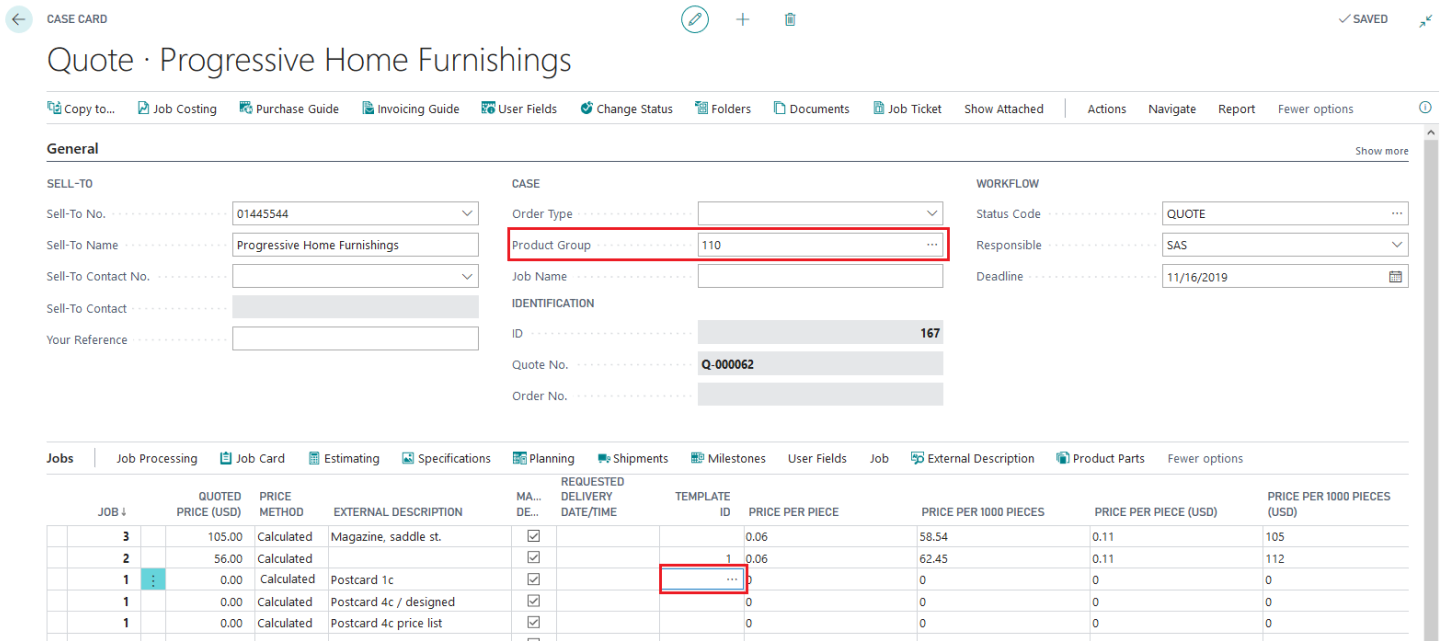This screenshot has height=641, width=1448.
Task: Add a new case with plus icon
Action: 743,19
